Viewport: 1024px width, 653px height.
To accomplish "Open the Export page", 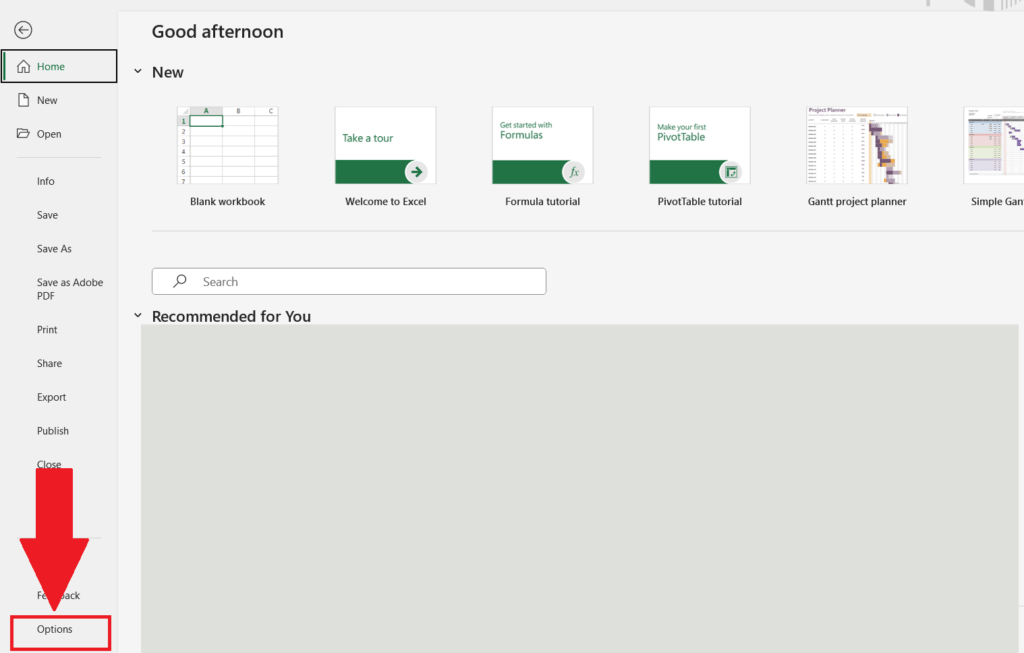I will coord(51,397).
